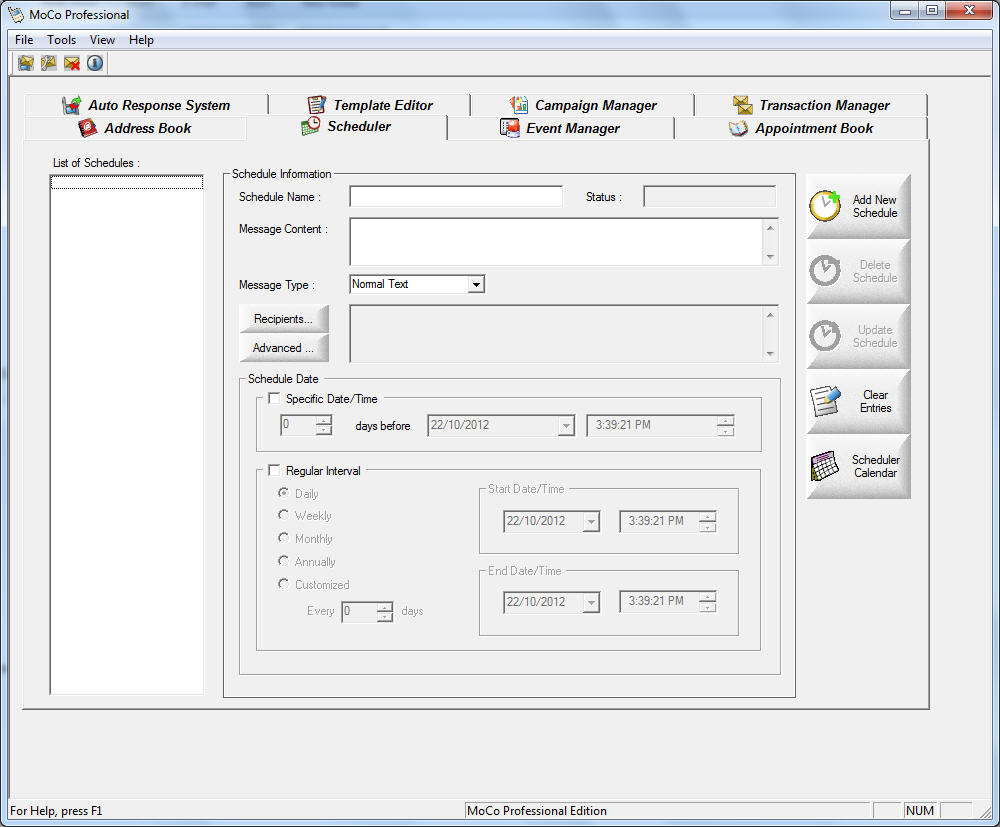
Task: Click recipients box scroll down arrow
Action: point(770,353)
